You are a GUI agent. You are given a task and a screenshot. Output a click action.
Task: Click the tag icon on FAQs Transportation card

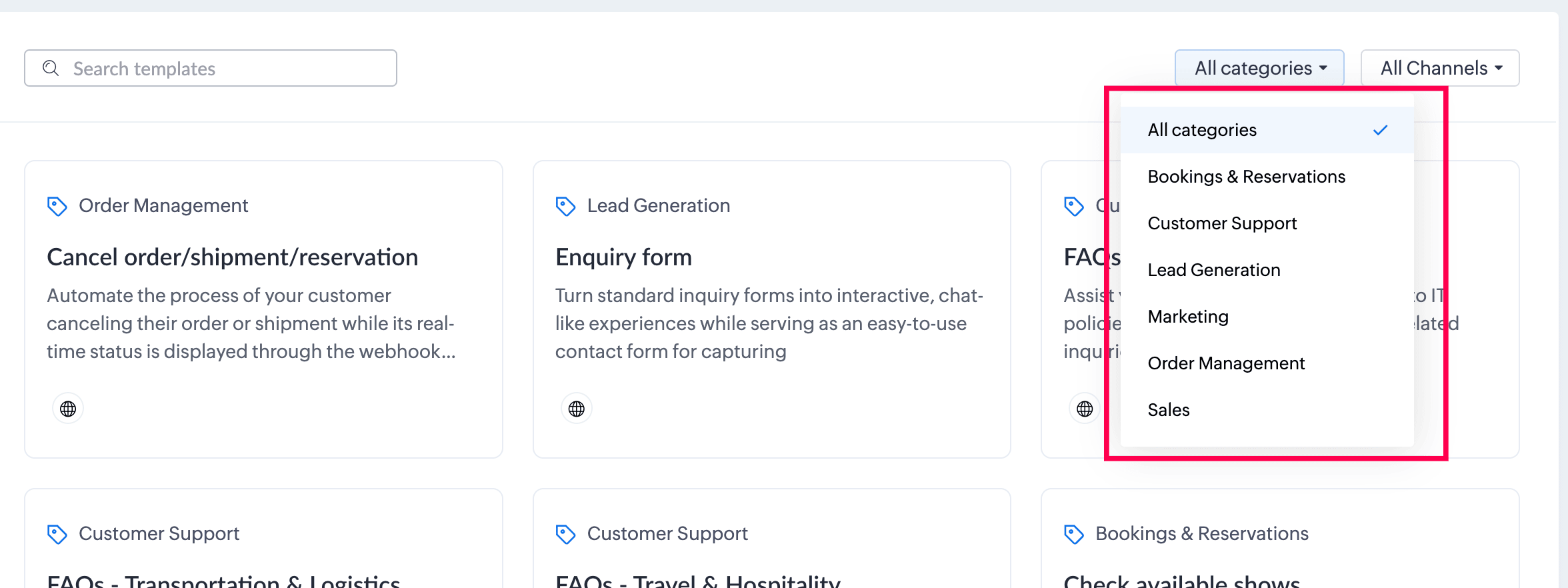(x=57, y=534)
